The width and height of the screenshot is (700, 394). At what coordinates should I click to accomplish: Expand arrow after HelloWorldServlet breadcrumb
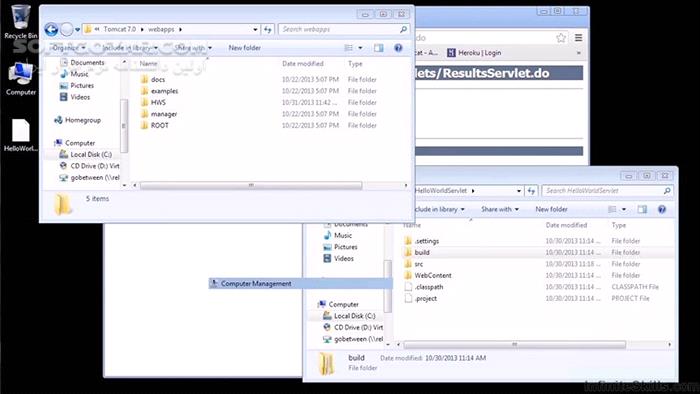tap(473, 191)
